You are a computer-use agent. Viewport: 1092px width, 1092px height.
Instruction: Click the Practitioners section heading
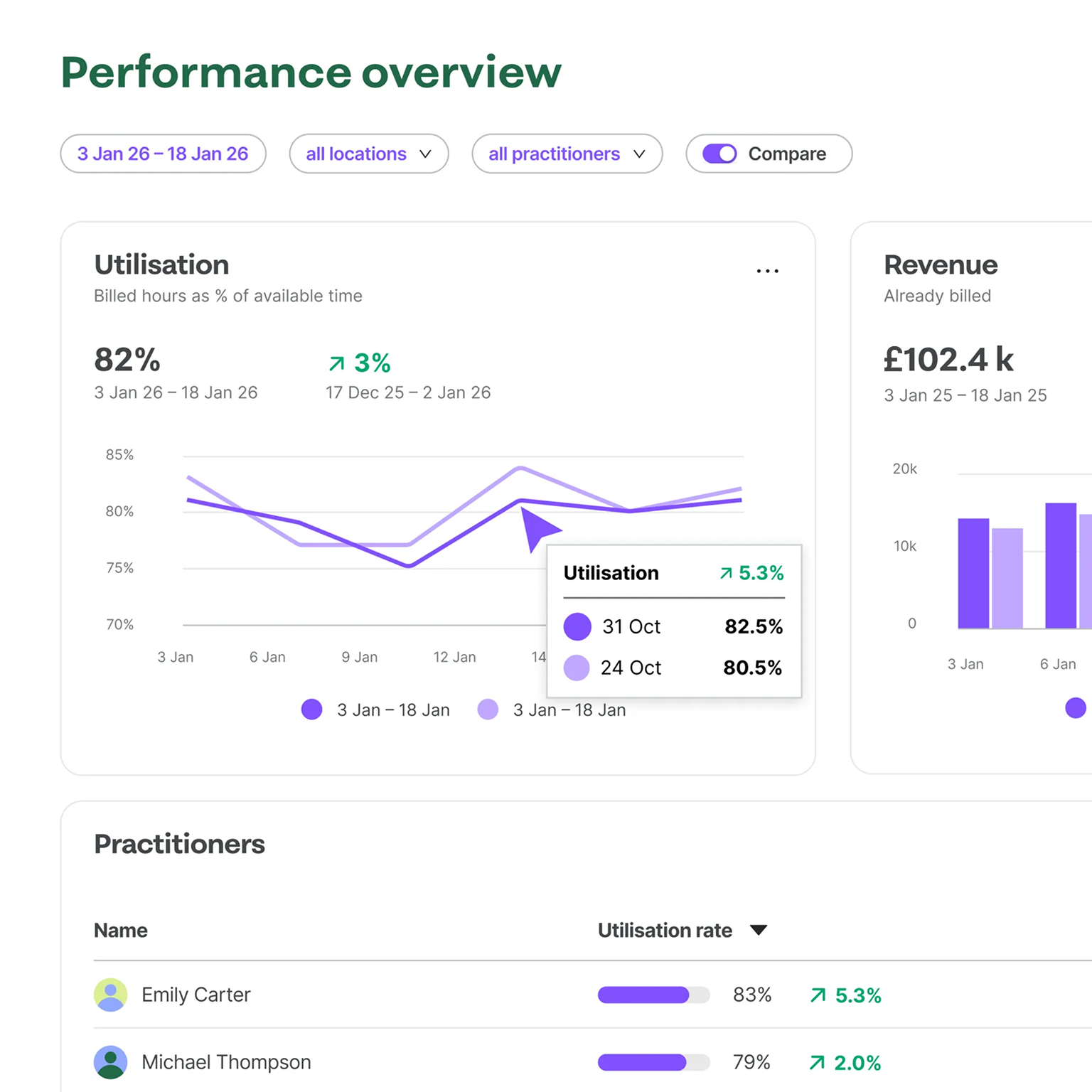(179, 844)
